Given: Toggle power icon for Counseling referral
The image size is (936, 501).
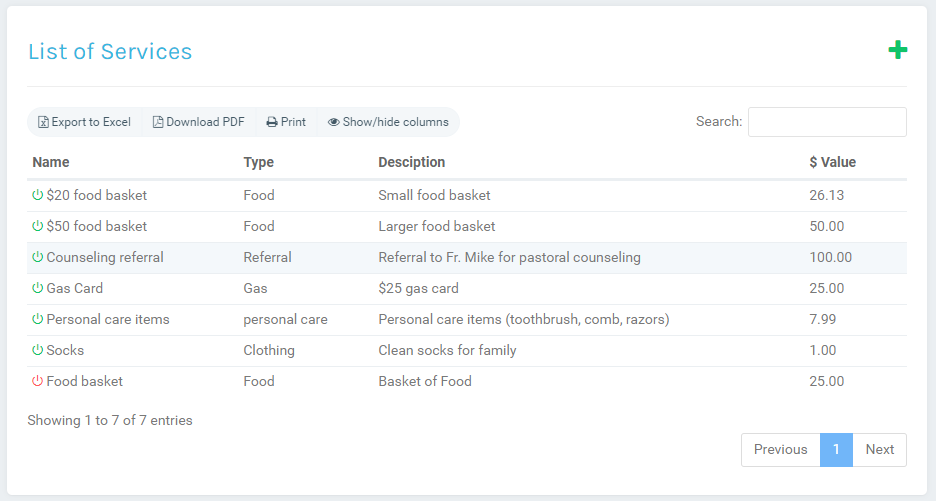Looking at the screenshot, I should click(x=38, y=257).
